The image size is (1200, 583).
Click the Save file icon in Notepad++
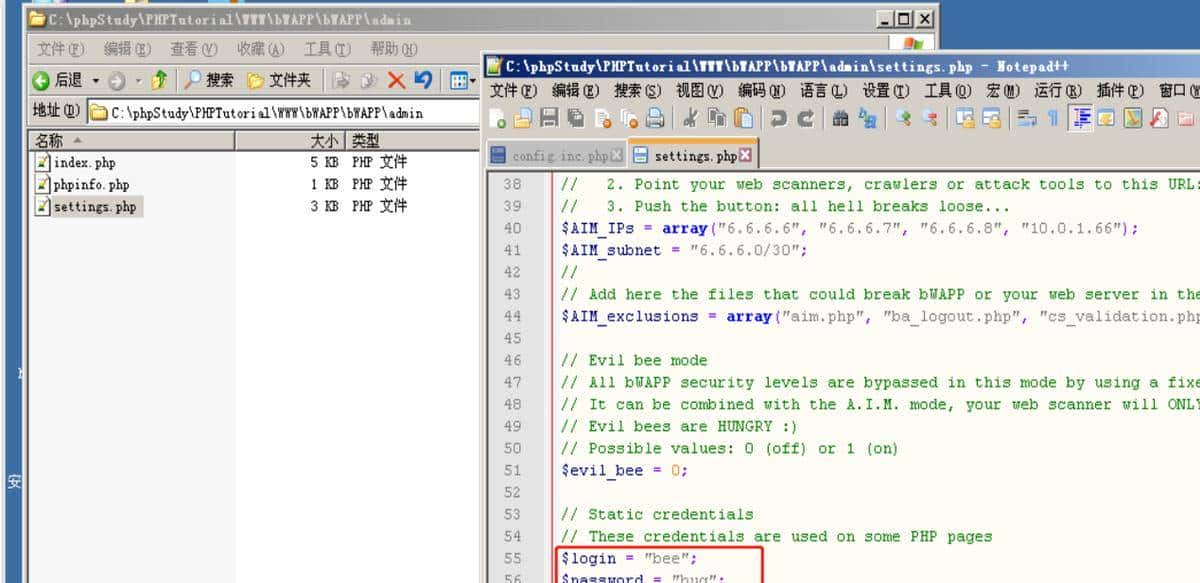pyautogui.click(x=549, y=119)
